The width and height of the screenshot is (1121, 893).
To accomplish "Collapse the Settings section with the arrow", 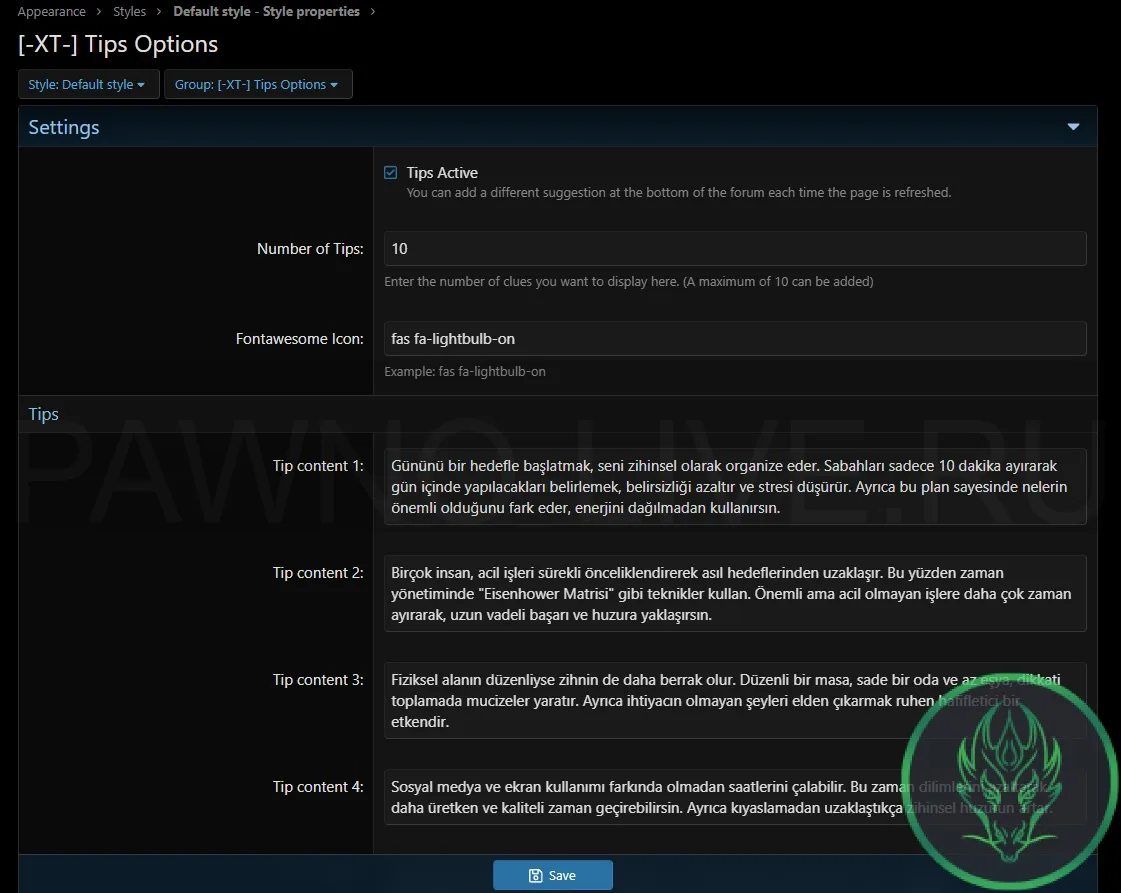I will click(x=1073, y=127).
